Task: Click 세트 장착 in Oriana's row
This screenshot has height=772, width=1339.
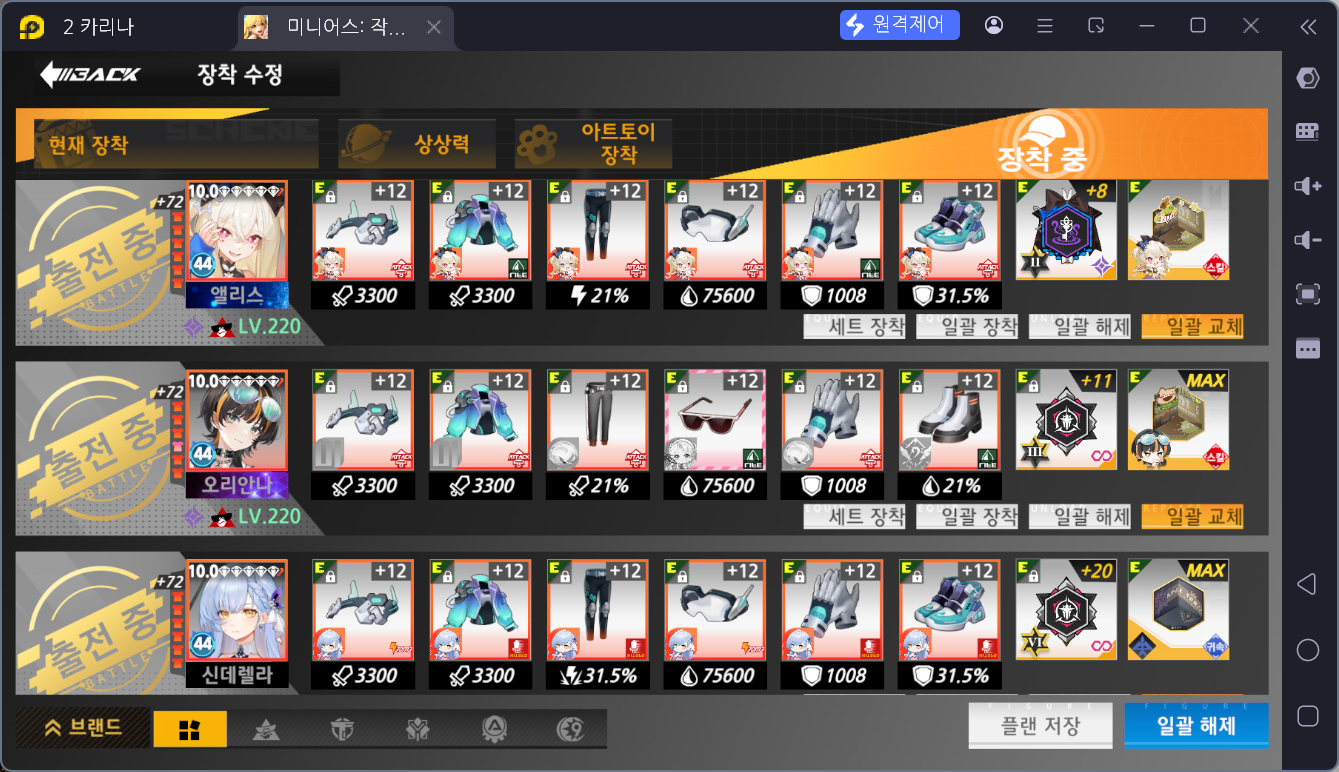Action: click(x=854, y=516)
